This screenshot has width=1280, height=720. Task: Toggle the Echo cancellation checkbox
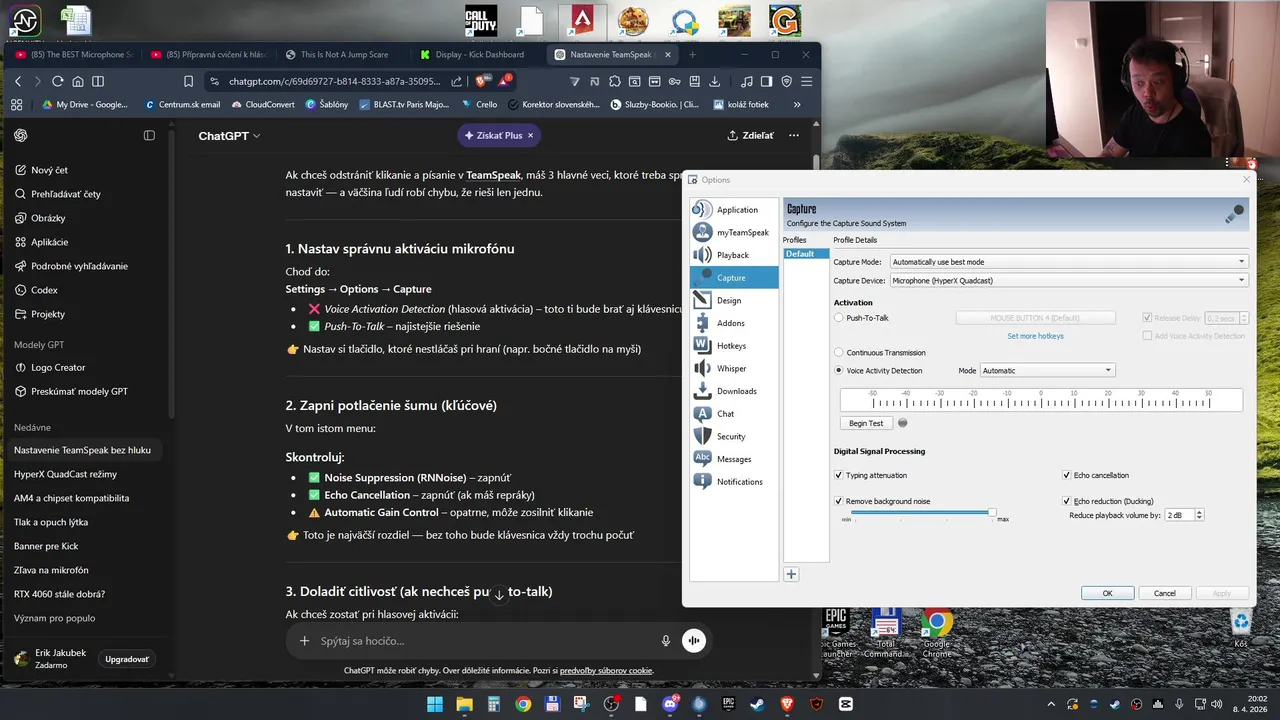coord(1066,476)
